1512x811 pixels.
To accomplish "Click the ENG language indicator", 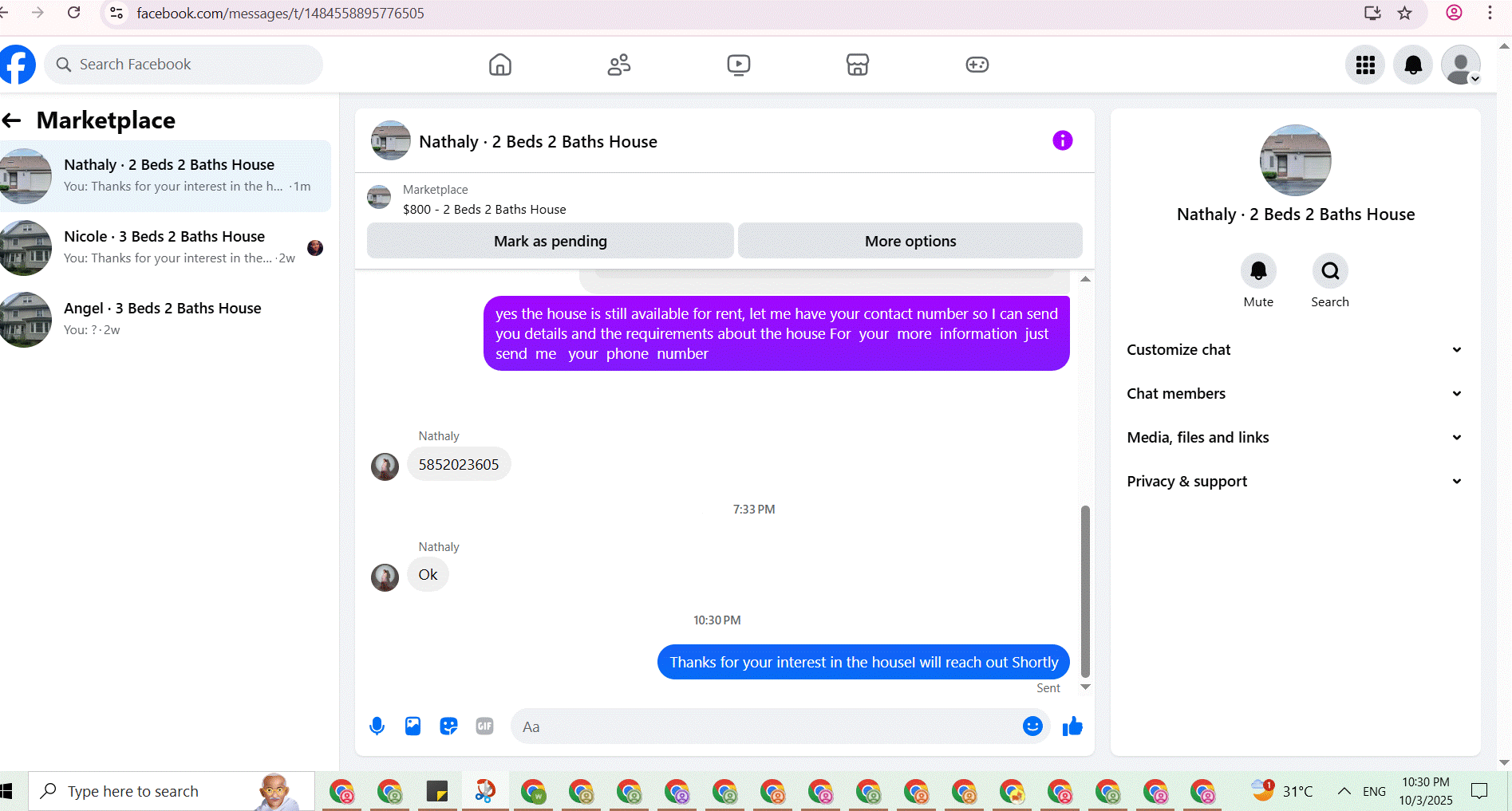I will click(1374, 791).
